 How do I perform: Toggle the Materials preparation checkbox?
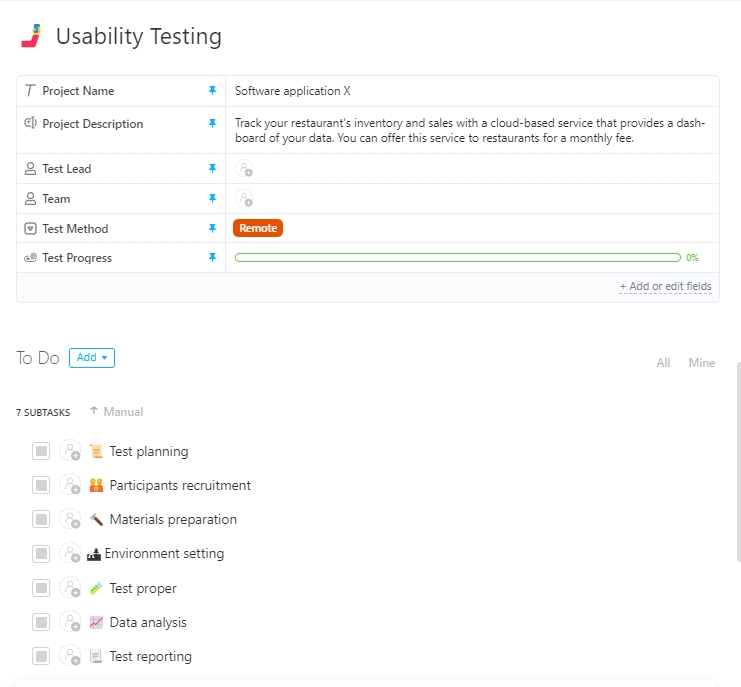click(41, 520)
